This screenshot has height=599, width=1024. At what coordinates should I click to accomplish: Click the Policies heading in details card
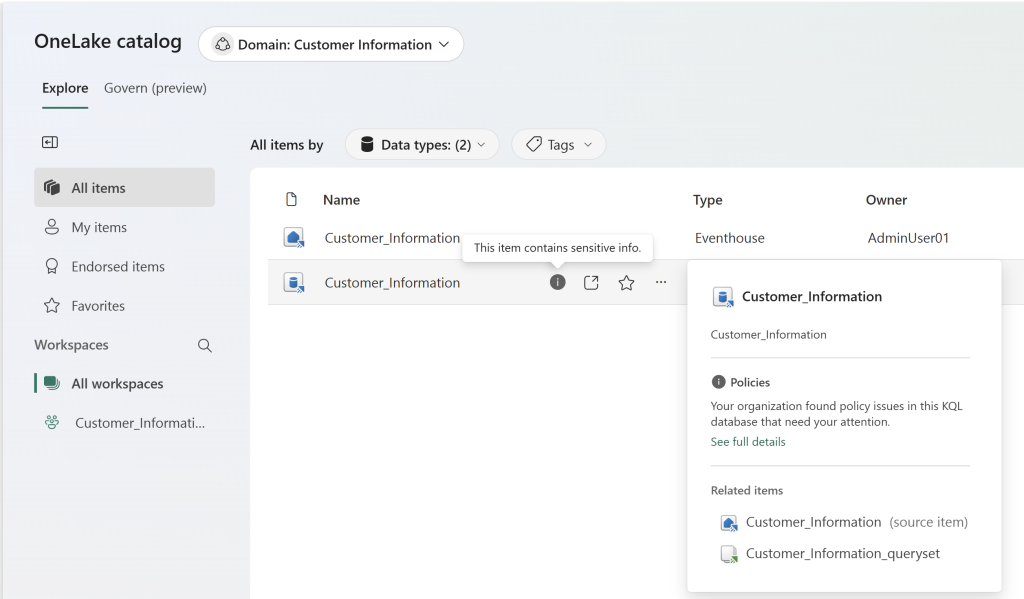tap(750, 382)
